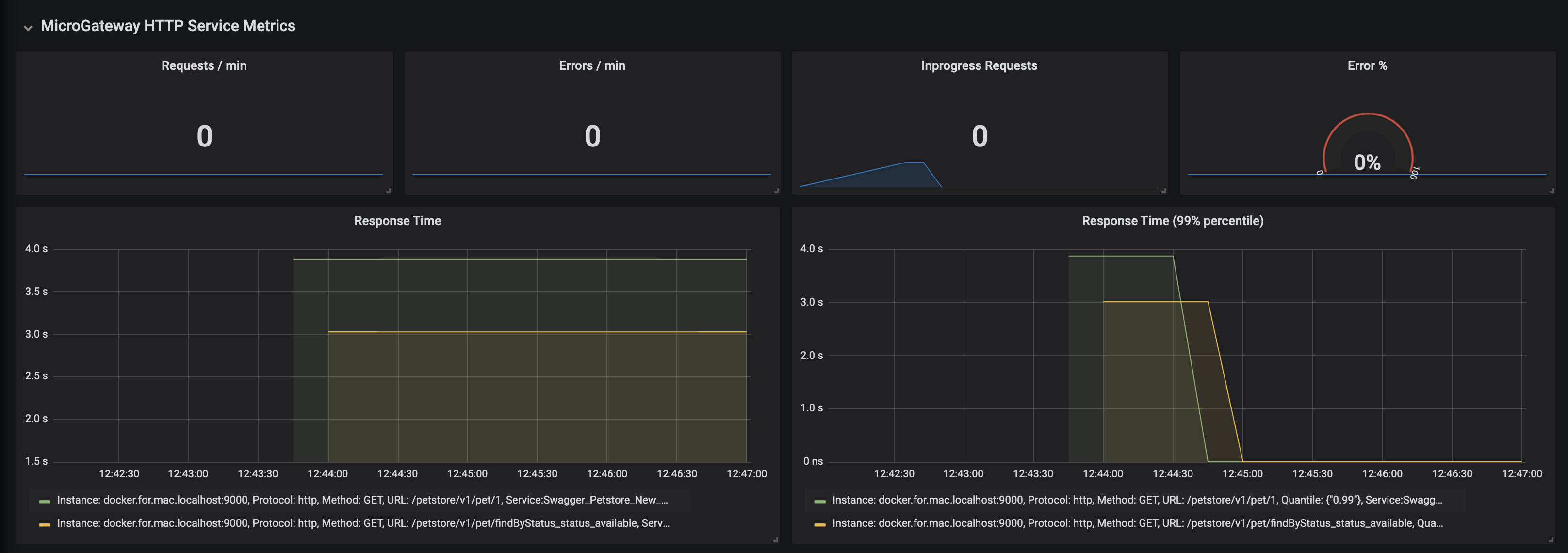
Task: Toggle /petstore/v1/pet/1 Quantile series in percentile legend
Action: (1136, 500)
